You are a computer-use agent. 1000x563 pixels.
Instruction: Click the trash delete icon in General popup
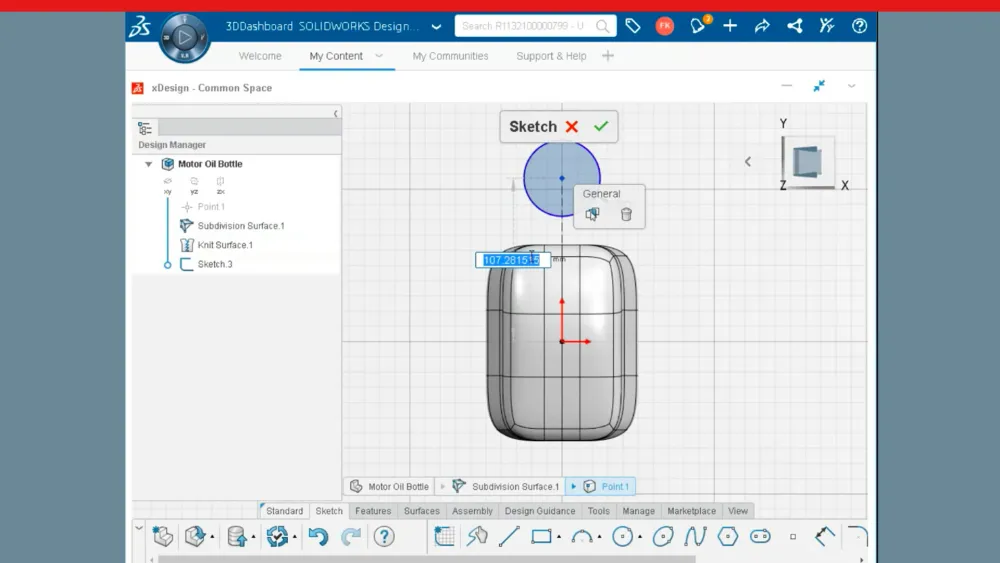pos(626,214)
